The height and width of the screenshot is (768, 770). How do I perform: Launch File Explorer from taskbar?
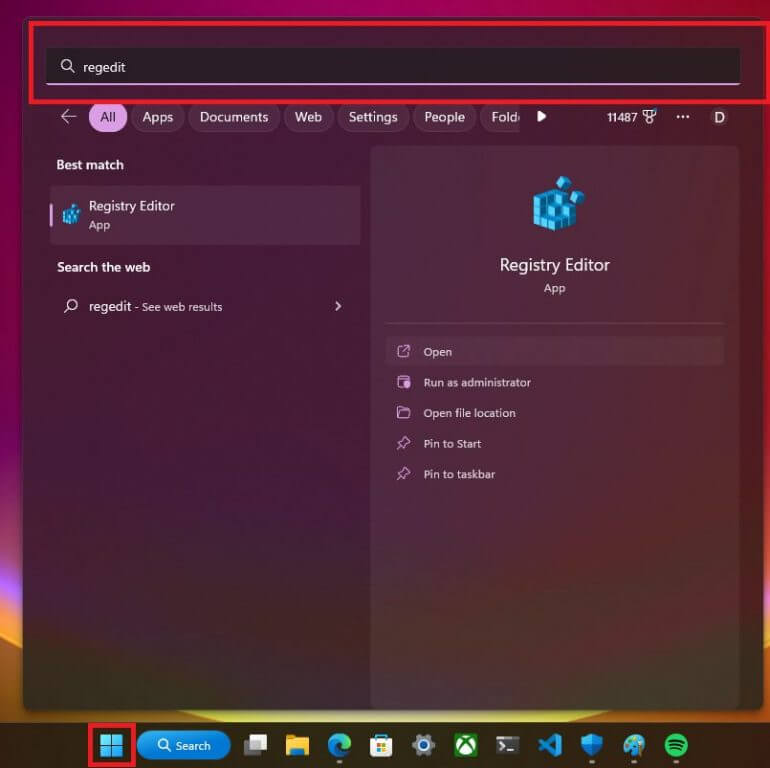(x=297, y=745)
